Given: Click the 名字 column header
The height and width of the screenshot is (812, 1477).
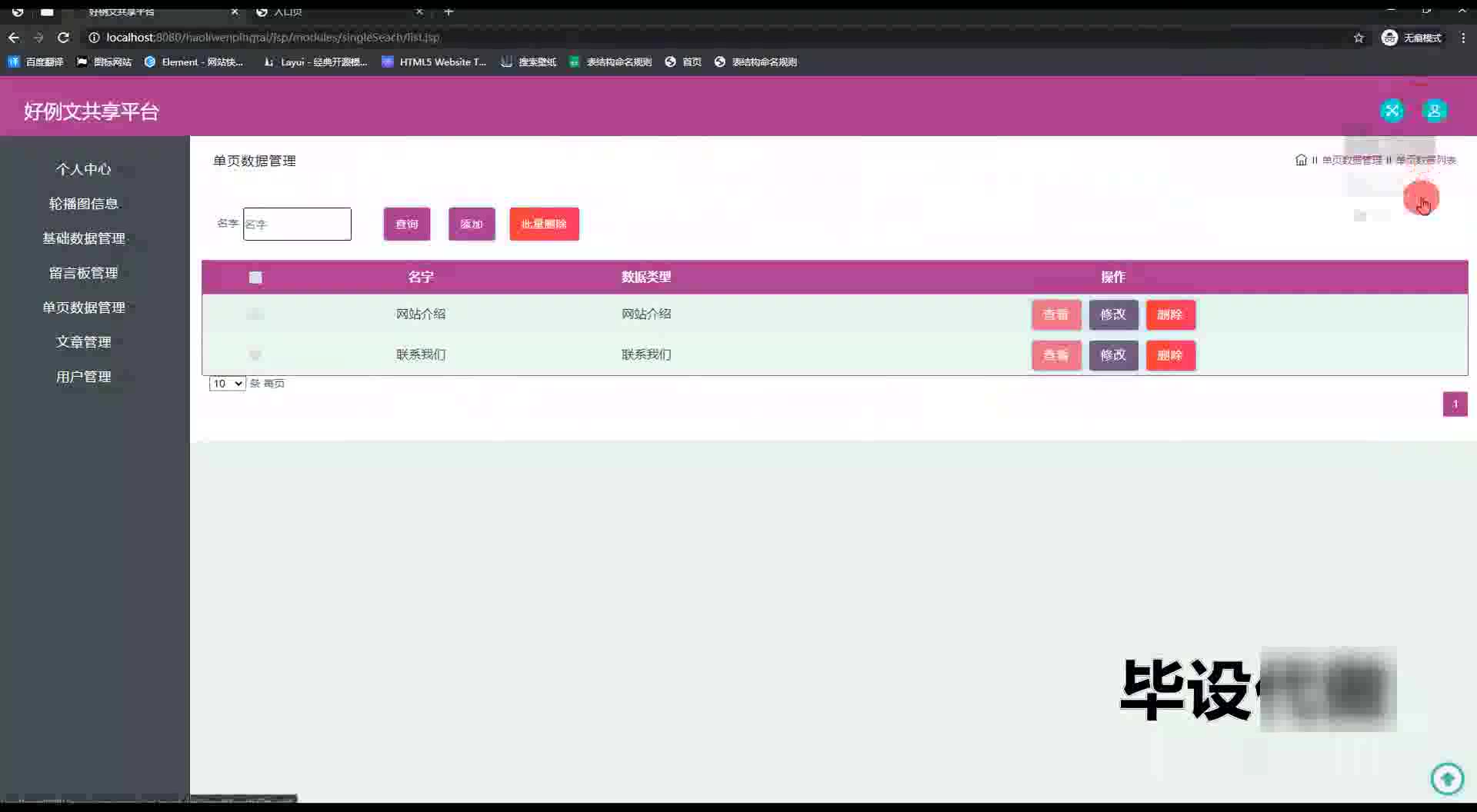Looking at the screenshot, I should (x=421, y=277).
